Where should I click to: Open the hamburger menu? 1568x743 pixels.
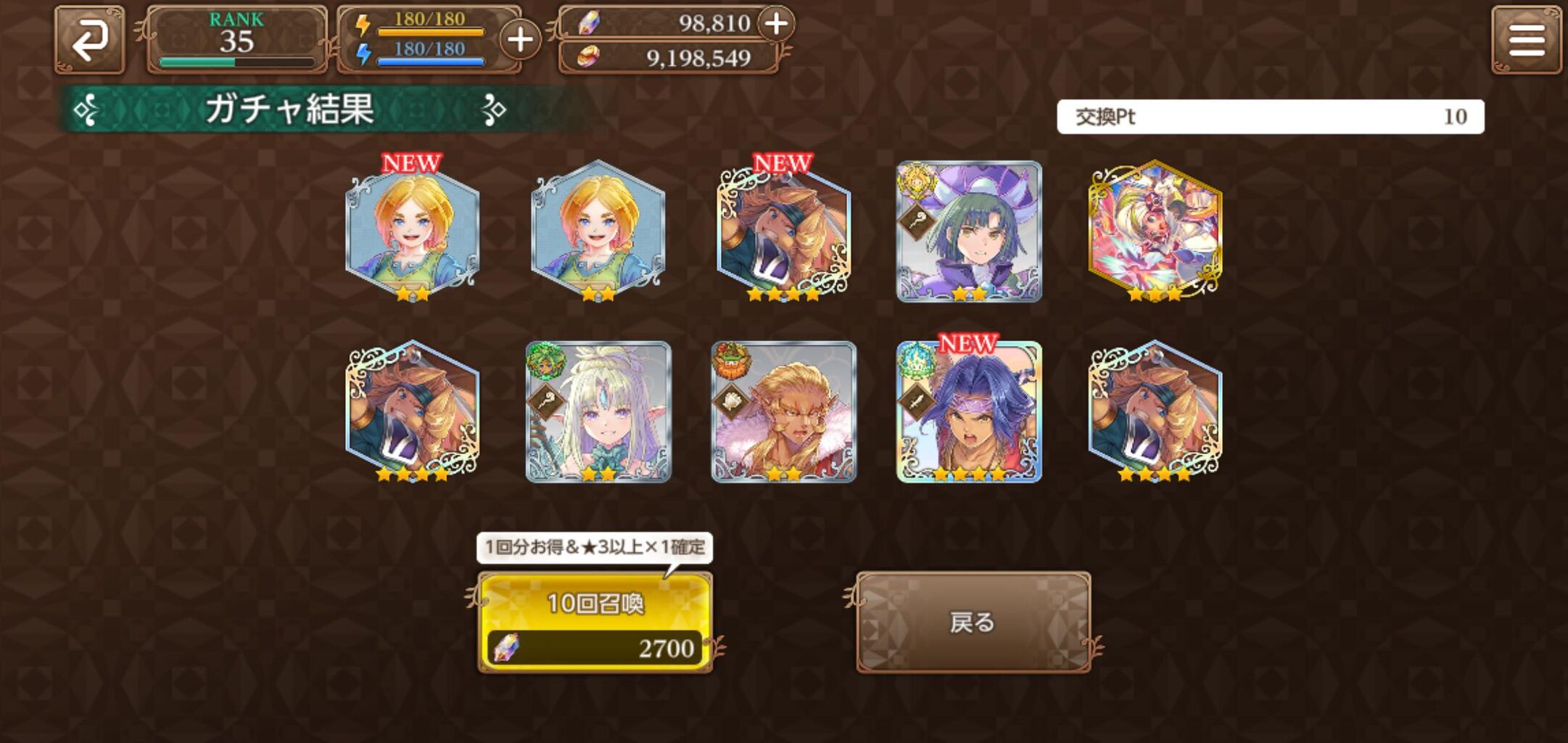[1526, 40]
